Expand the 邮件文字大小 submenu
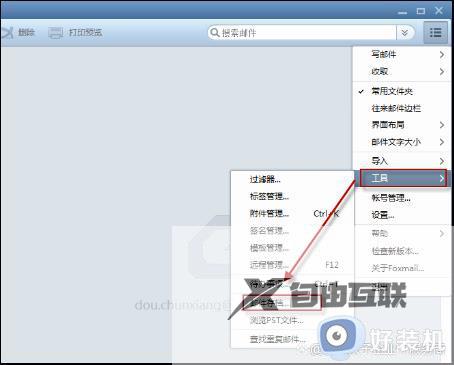 (x=401, y=142)
